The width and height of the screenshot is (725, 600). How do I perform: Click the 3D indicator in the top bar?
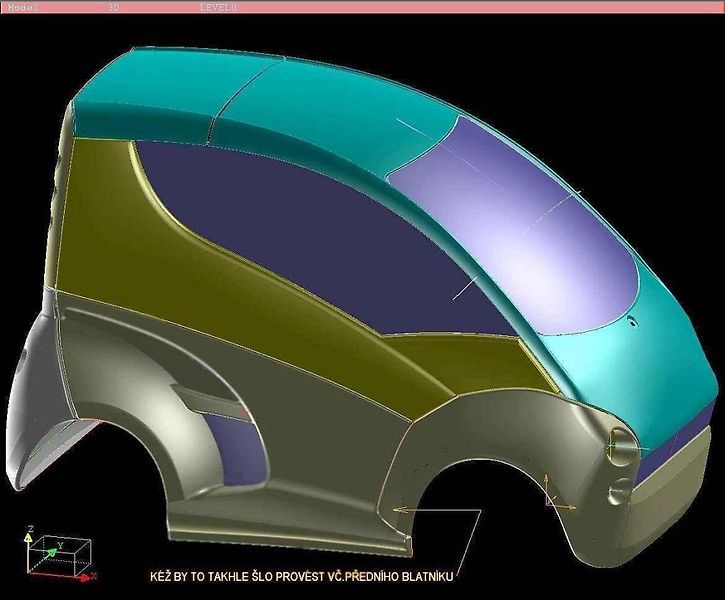[112, 7]
